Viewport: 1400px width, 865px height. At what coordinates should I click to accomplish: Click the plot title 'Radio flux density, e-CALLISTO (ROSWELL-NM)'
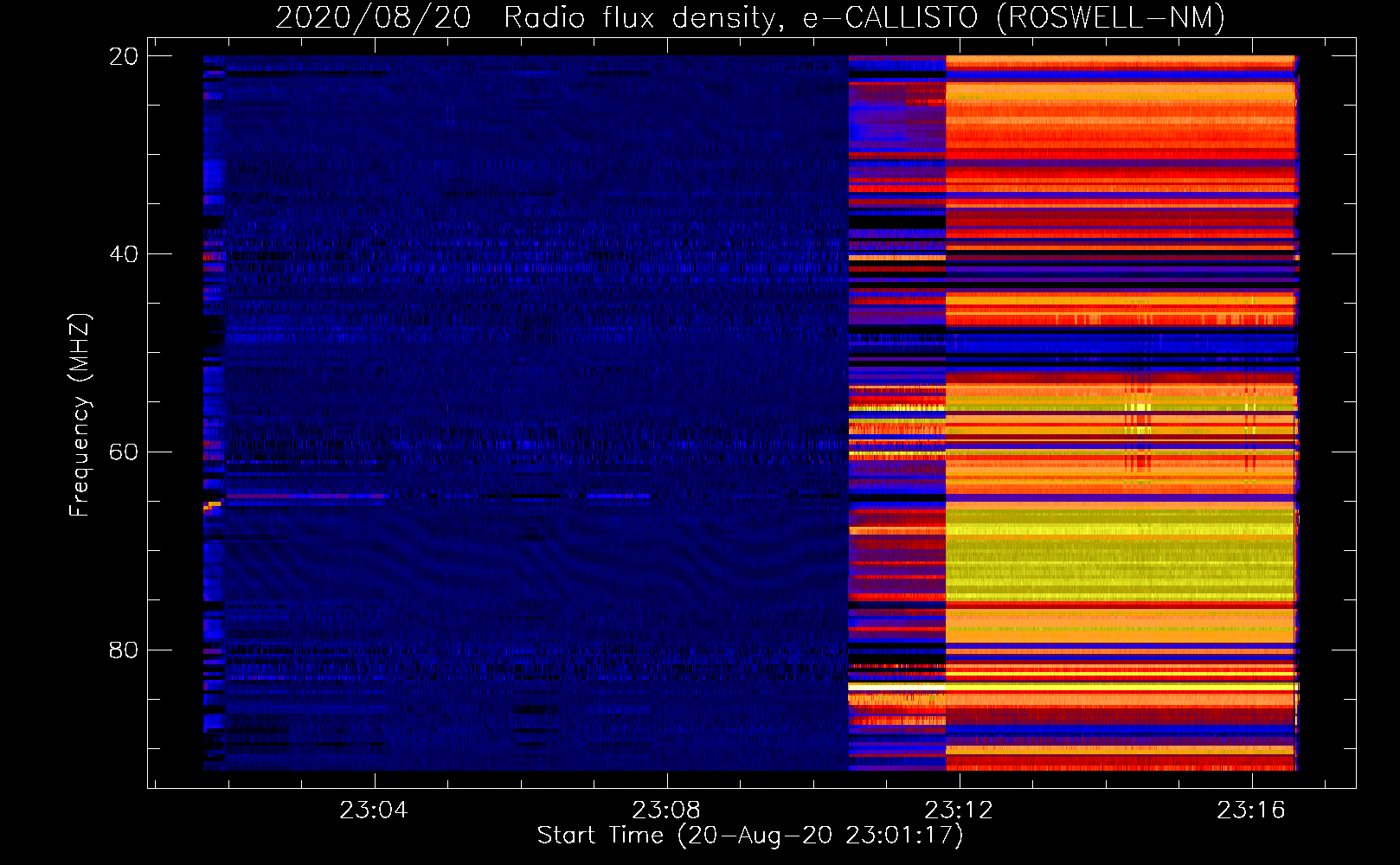[864, 17]
